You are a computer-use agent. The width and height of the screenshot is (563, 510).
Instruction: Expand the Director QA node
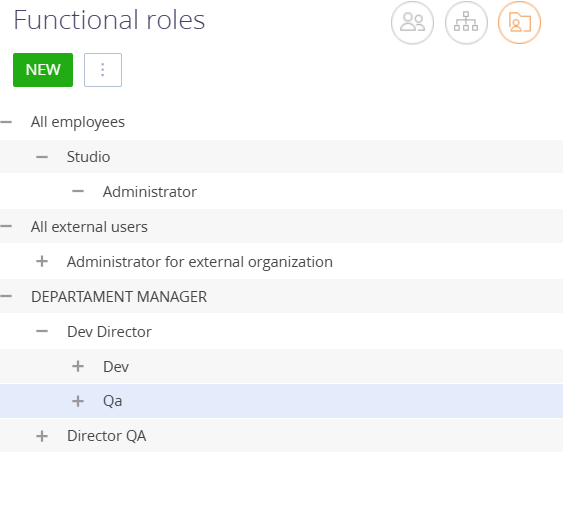coord(42,436)
